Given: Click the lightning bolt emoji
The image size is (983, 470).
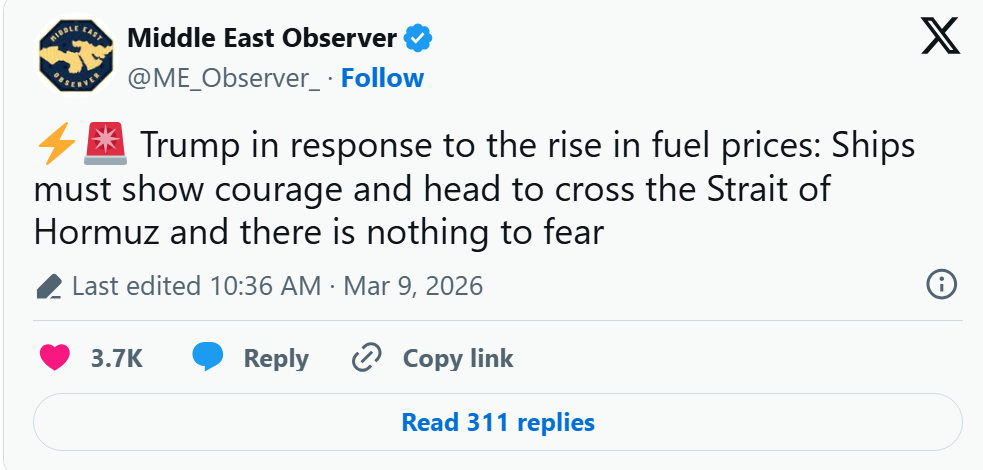Looking at the screenshot, I should [x=57, y=144].
